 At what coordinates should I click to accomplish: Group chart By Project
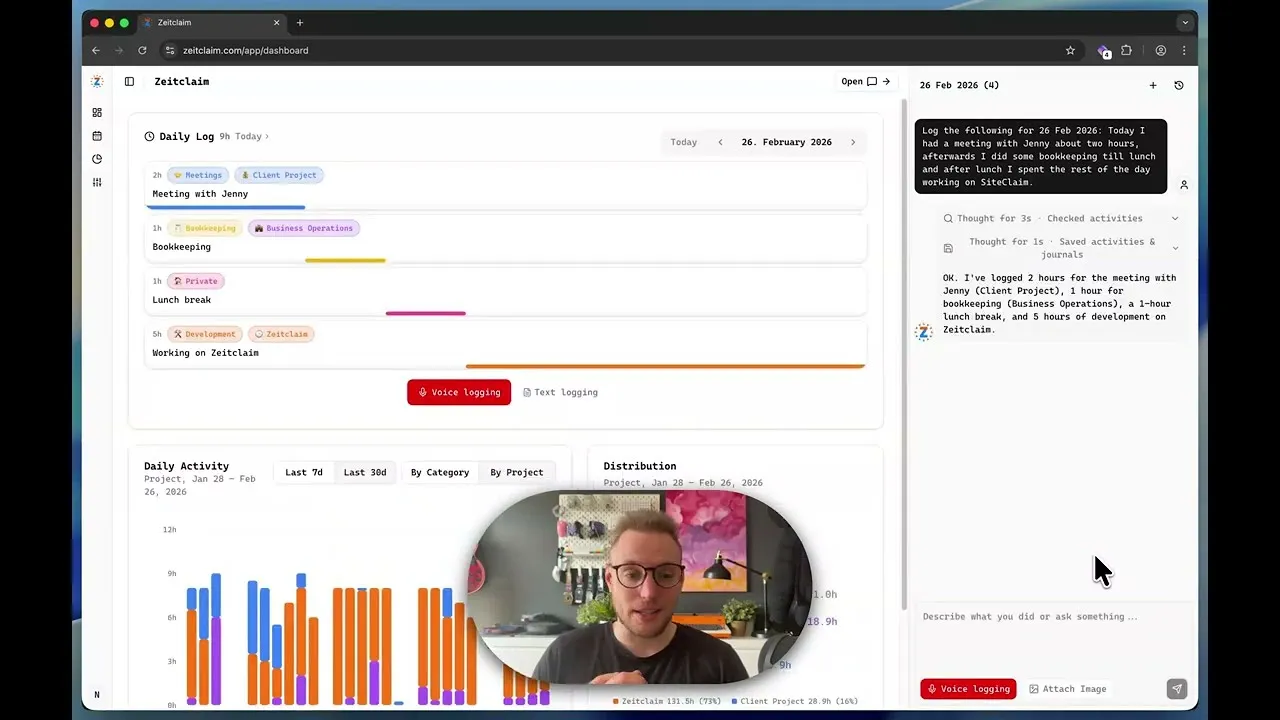[517, 473]
